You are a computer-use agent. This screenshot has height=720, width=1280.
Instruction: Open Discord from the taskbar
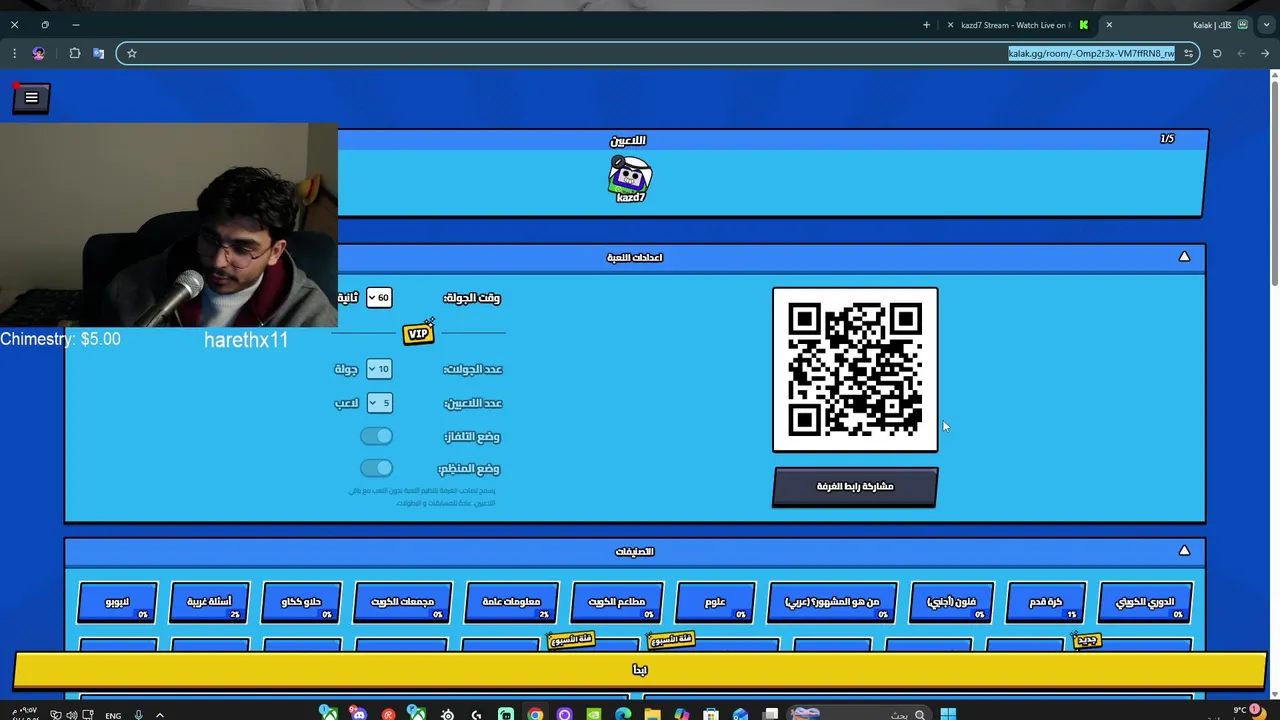pyautogui.click(x=358, y=714)
